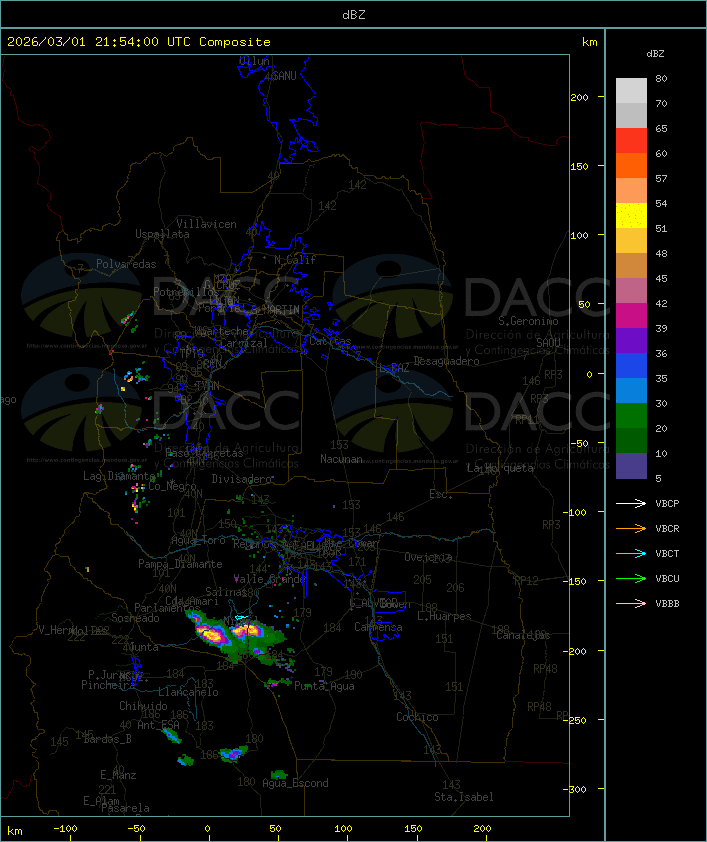Click the orange VBCR arrow icon
707x842 pixels.
click(631, 528)
